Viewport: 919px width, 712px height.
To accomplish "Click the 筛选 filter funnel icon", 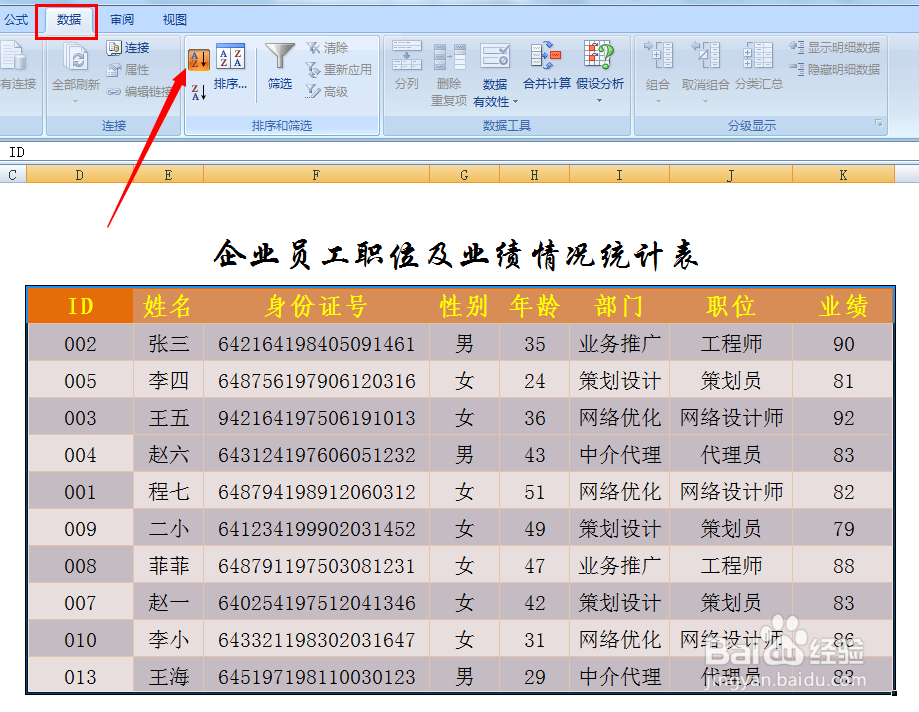I will pos(279,55).
